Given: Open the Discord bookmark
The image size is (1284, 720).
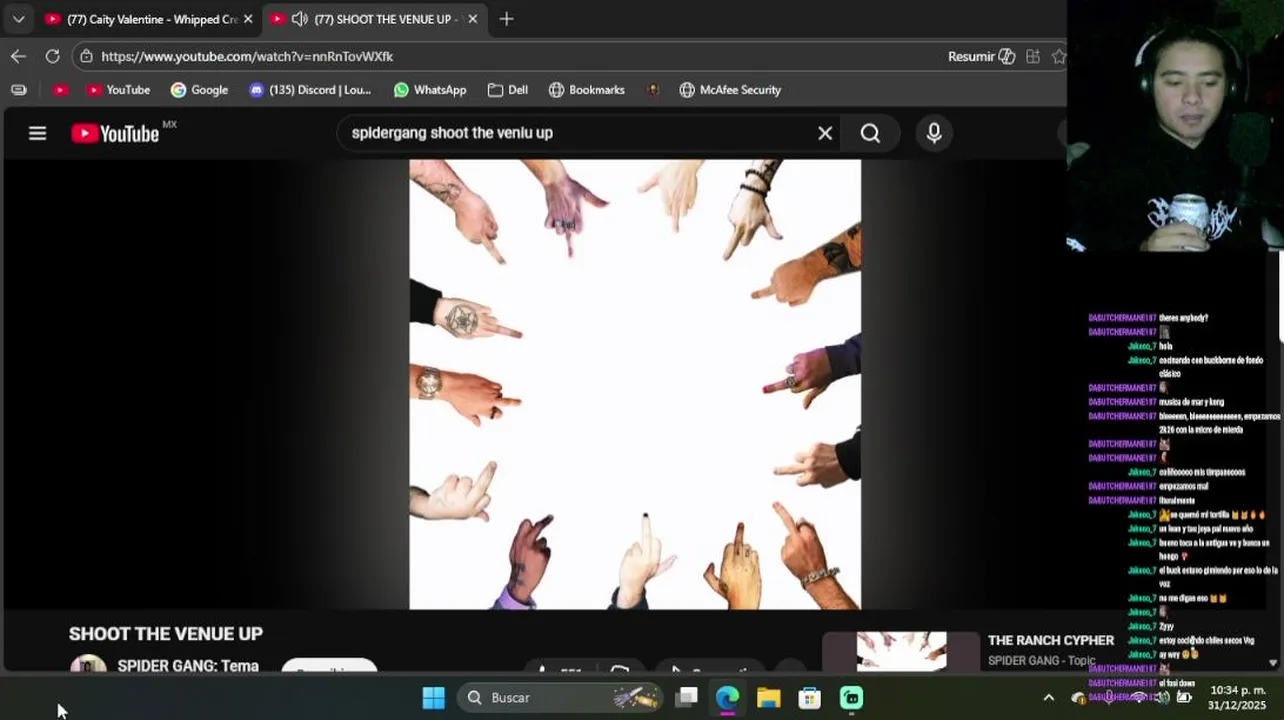Looking at the screenshot, I should [x=310, y=90].
